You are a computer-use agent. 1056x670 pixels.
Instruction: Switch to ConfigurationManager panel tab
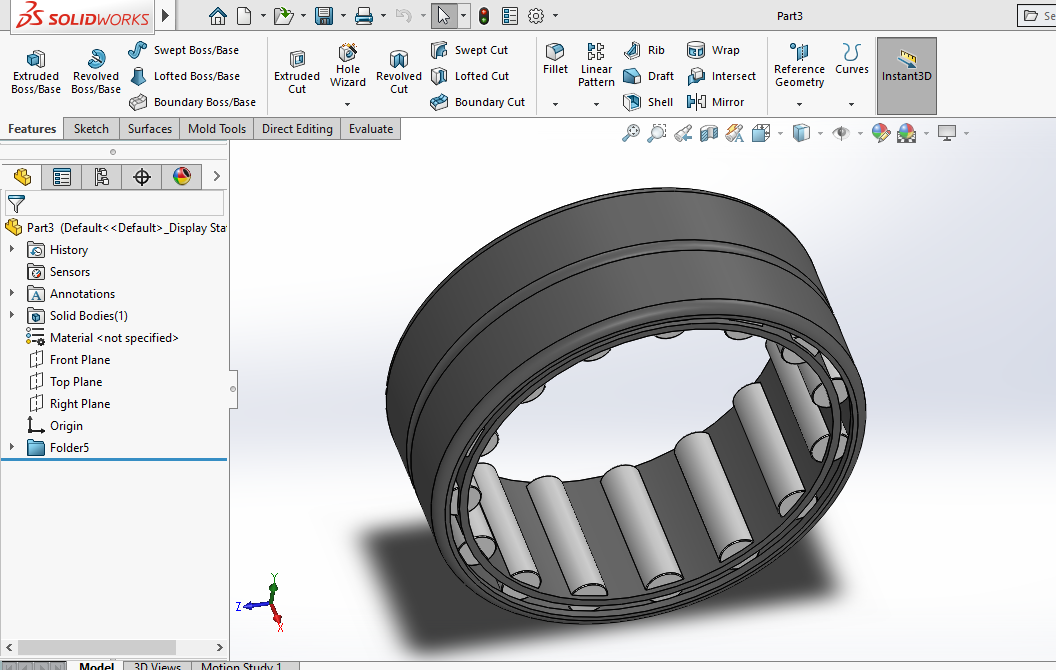[101, 177]
